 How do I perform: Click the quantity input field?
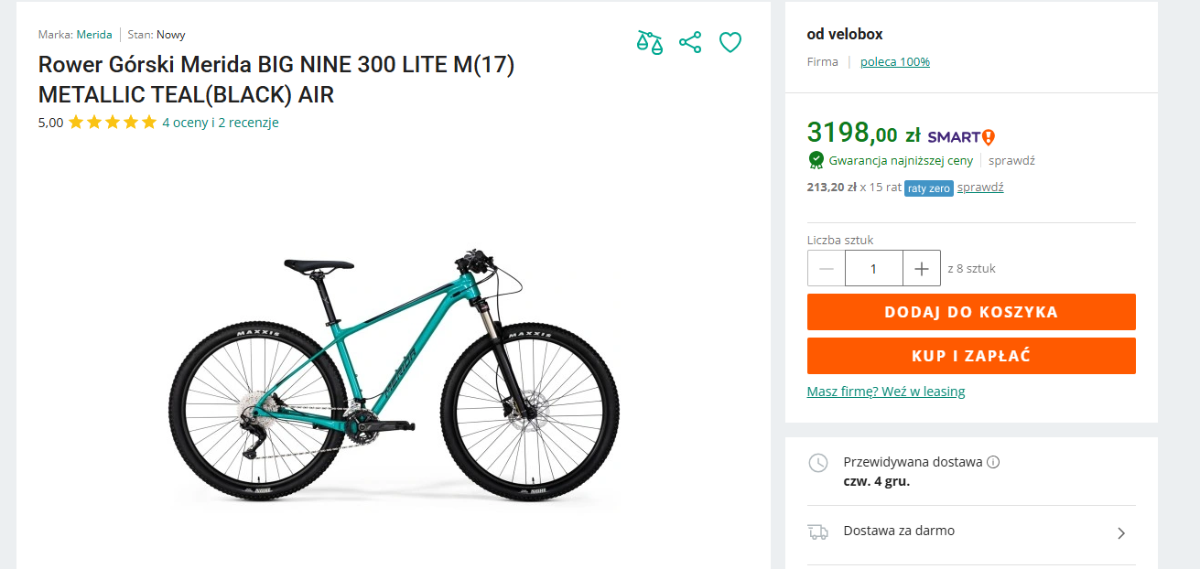coord(873,268)
